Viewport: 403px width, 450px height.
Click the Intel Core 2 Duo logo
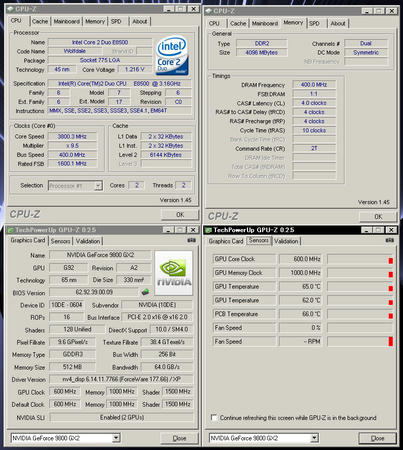click(x=172, y=56)
